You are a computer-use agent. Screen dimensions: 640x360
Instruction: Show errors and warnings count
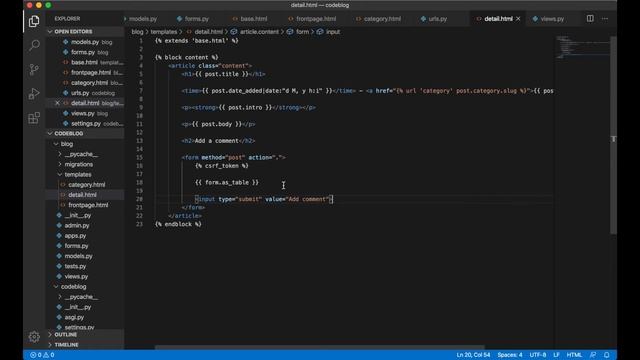[42, 355]
